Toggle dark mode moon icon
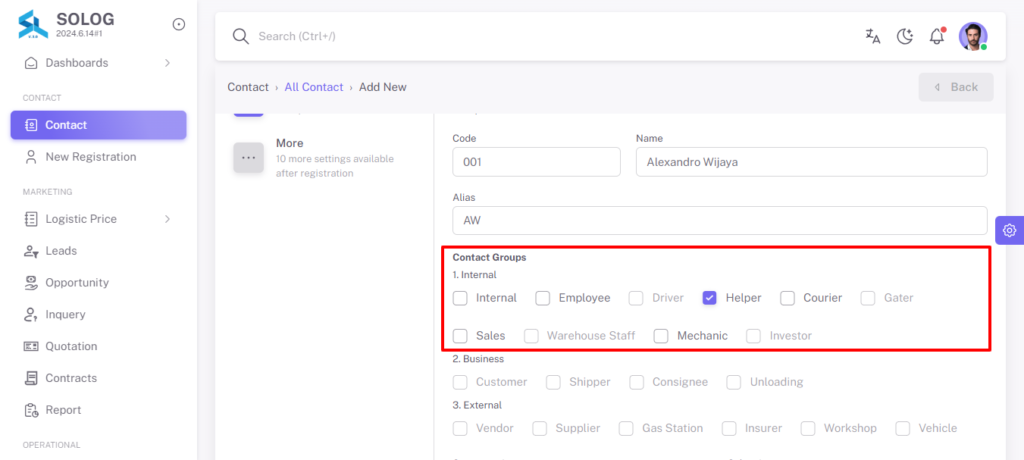 pyautogui.click(x=904, y=36)
